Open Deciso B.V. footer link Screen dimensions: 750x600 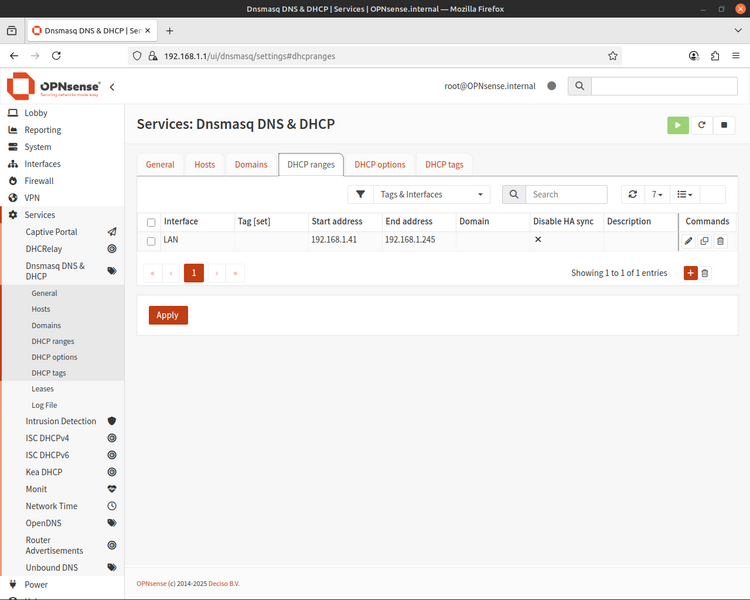coord(224,584)
